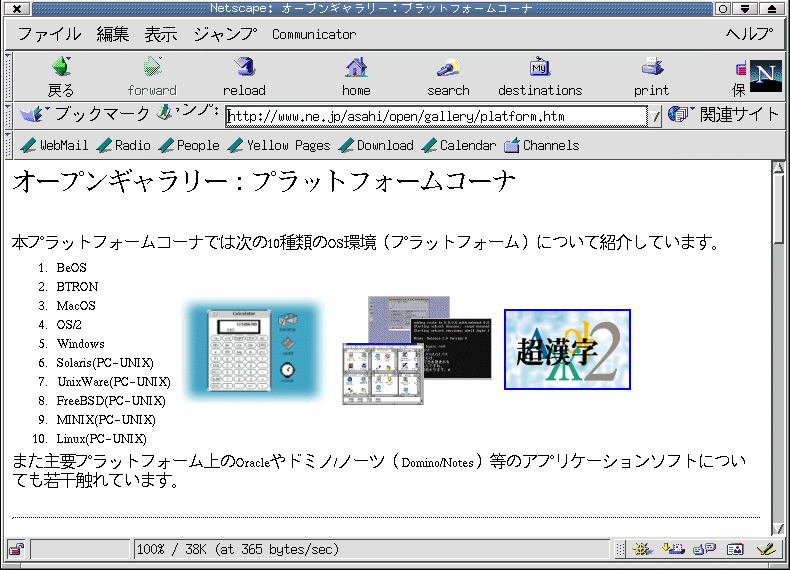Click the overlapping OS windows screenshot image
790x570 pixels.
click(417, 350)
